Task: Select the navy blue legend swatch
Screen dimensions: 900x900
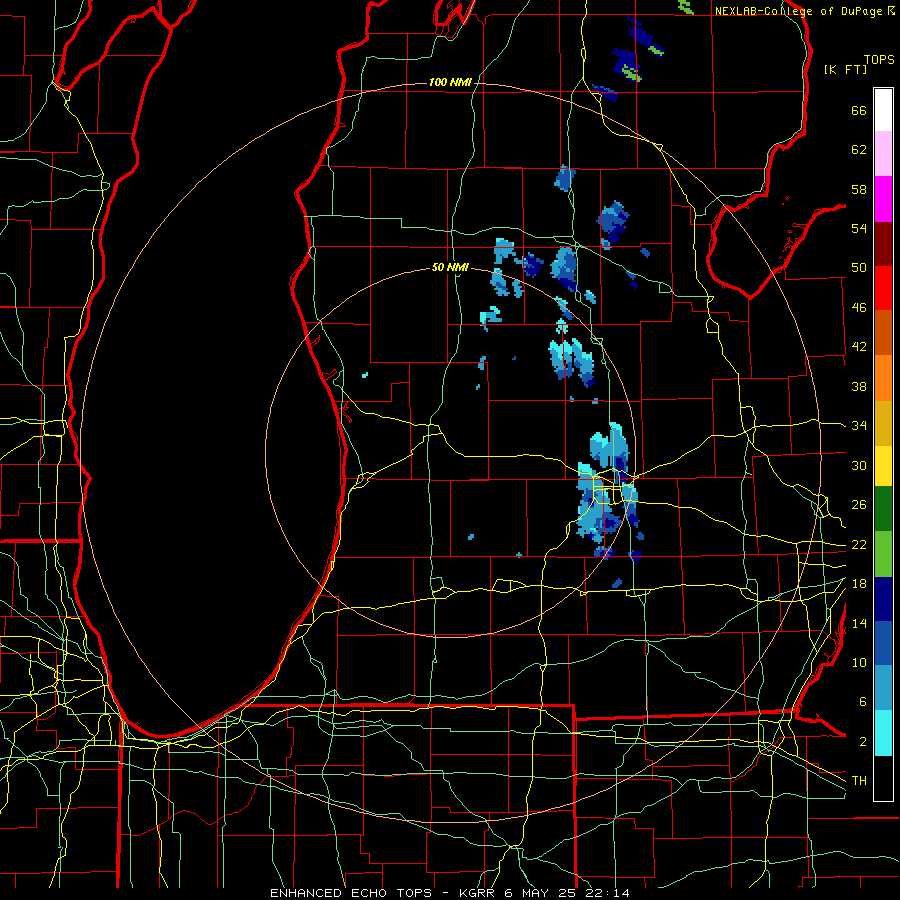Action: coord(883,599)
